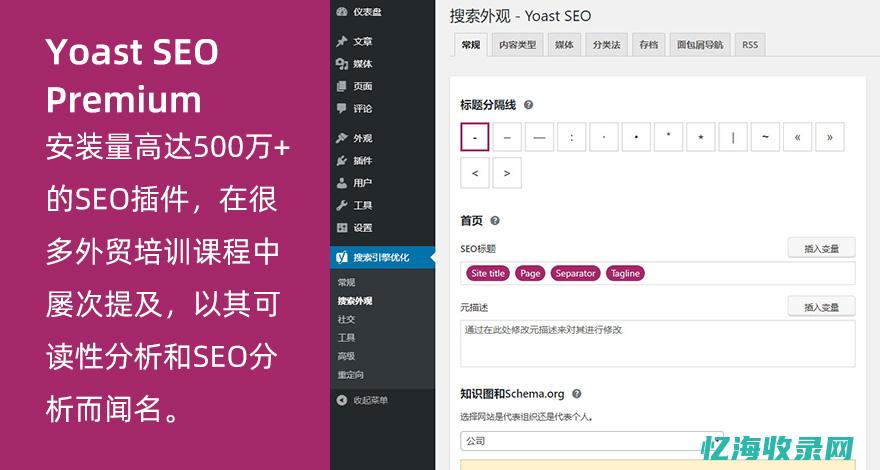880x470 pixels.
Task: Switch to the 内容类型 tab
Action: point(517,45)
